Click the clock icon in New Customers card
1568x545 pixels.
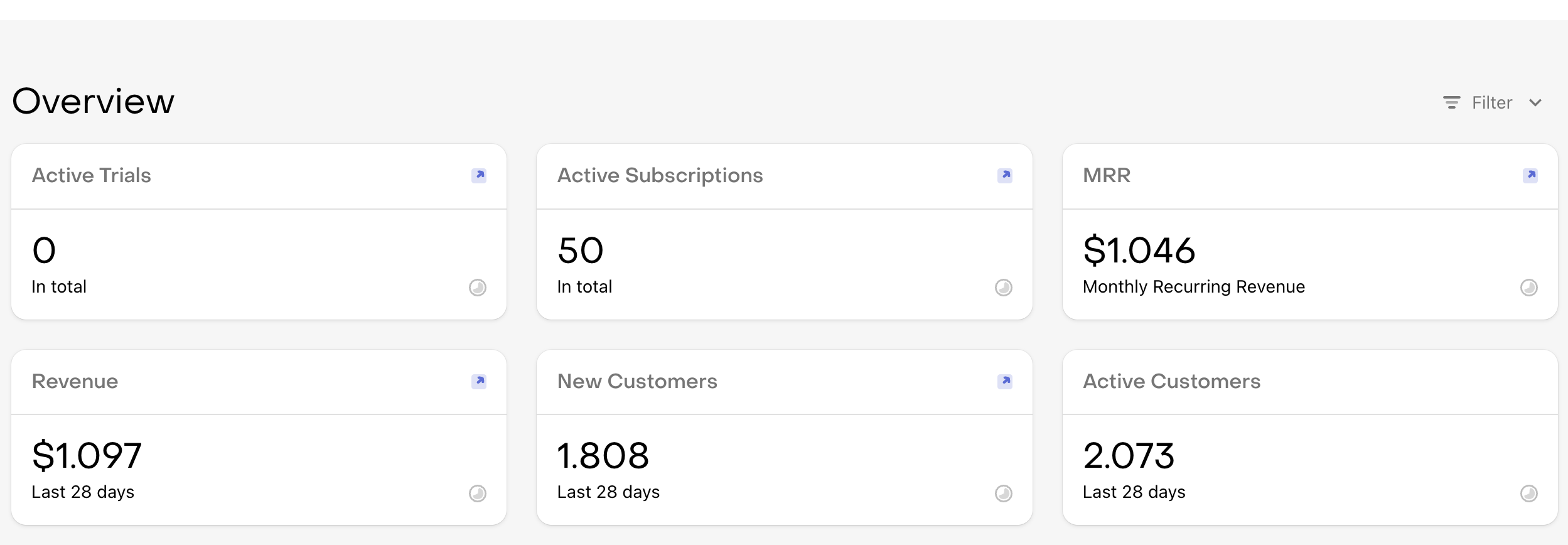tap(1004, 494)
